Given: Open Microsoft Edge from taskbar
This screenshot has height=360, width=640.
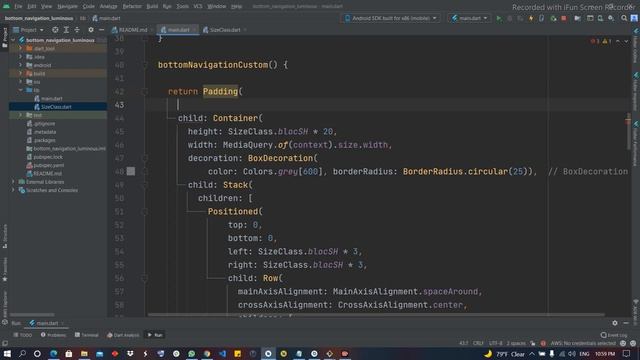Looking at the screenshot, I should pyautogui.click(x=53, y=353).
